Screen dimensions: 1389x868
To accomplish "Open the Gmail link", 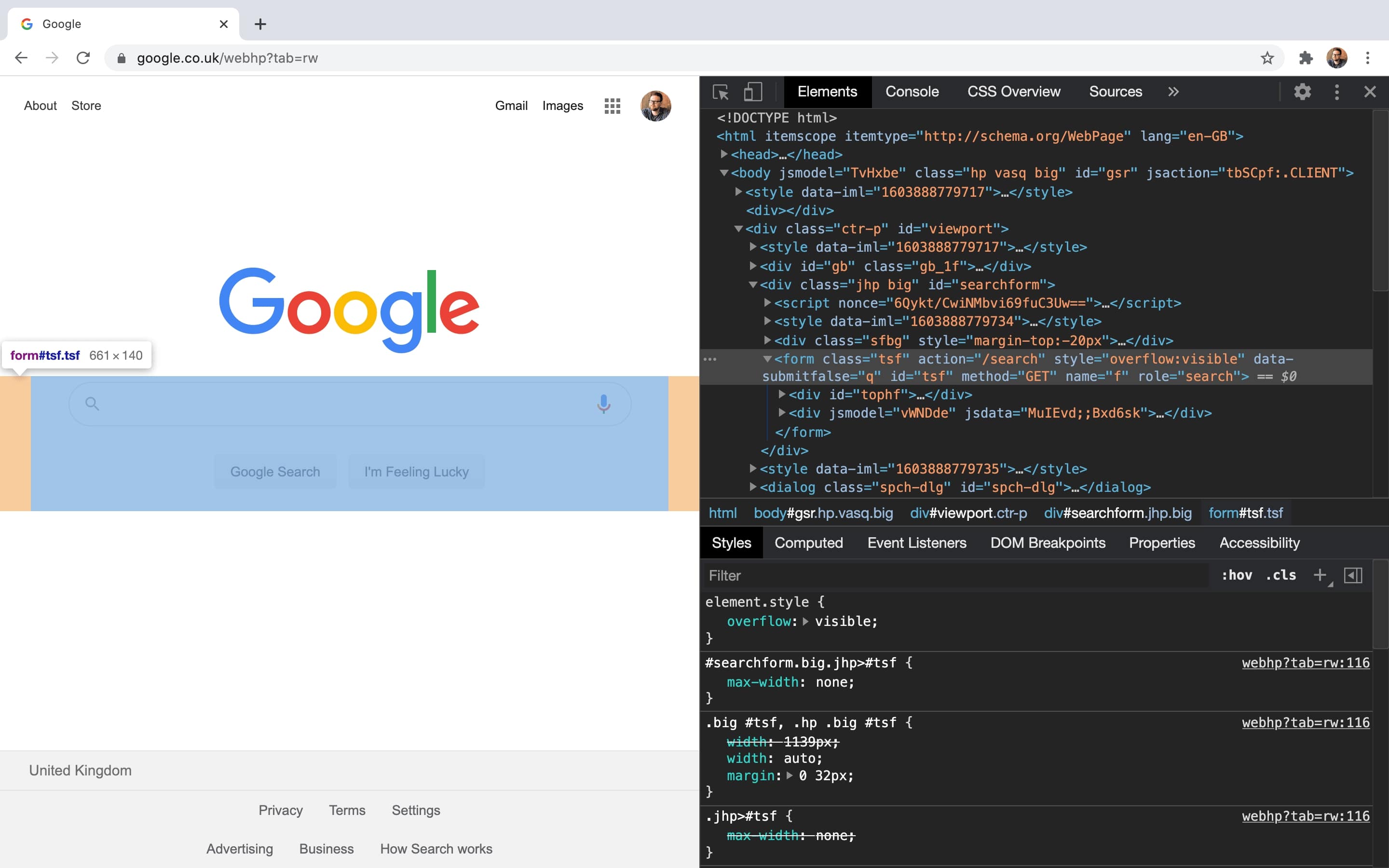I will coord(511,106).
